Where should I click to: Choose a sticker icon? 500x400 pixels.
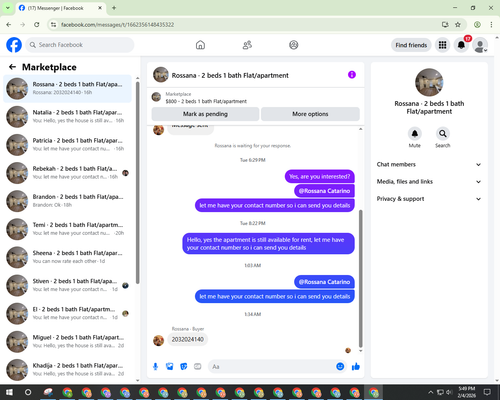click(184, 367)
